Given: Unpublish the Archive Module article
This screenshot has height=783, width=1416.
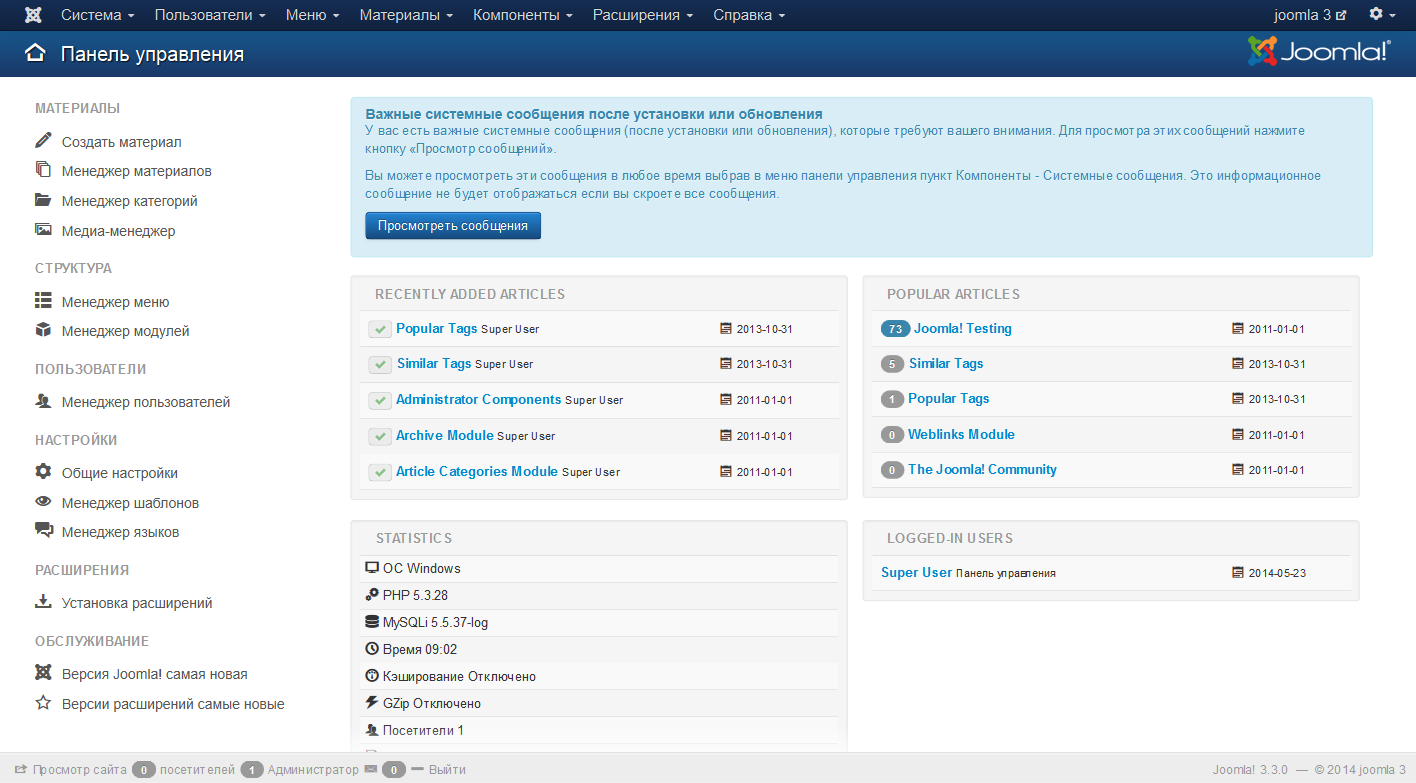Looking at the screenshot, I should pos(379,435).
